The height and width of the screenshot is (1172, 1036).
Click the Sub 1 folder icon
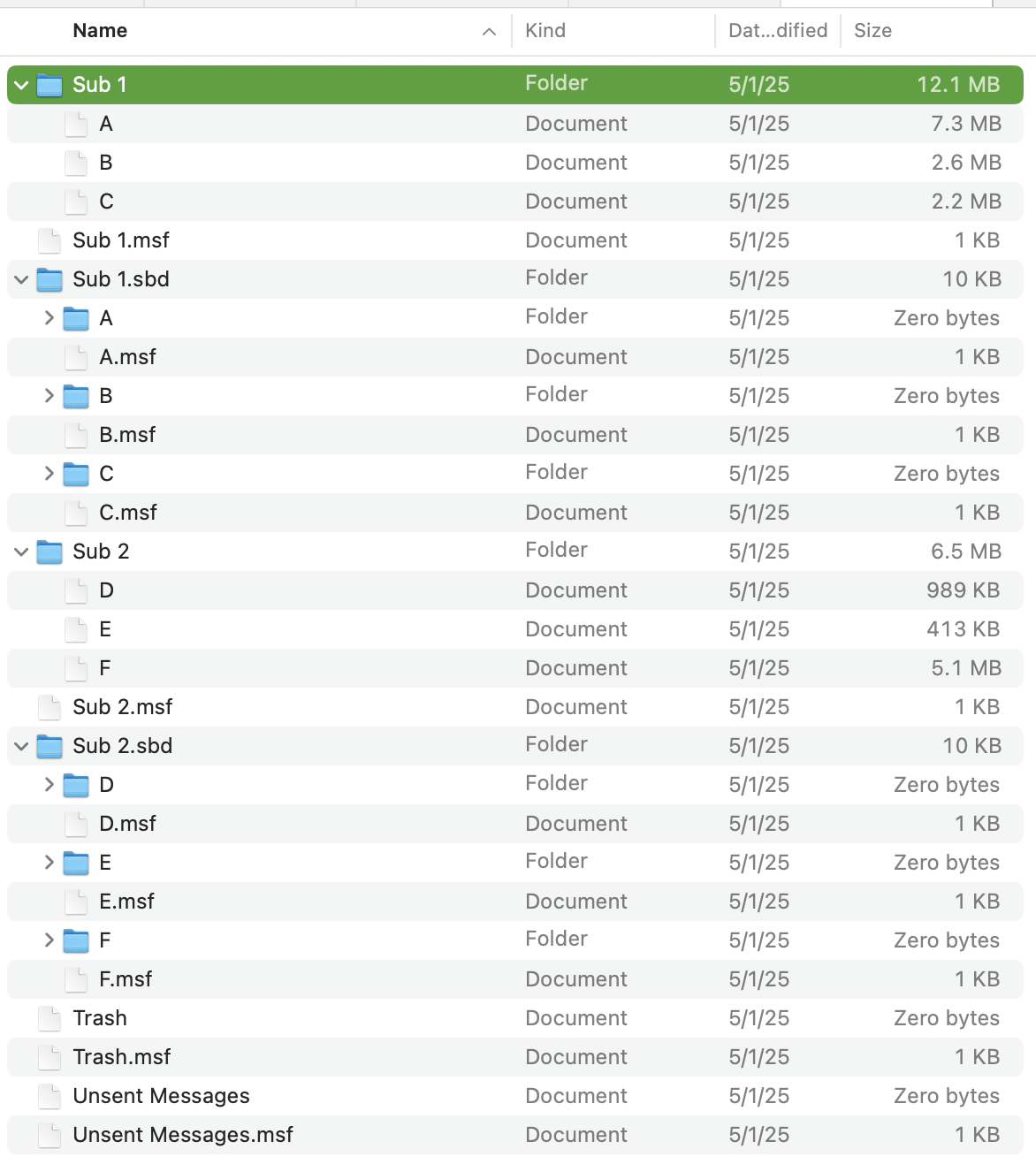pyautogui.click(x=50, y=85)
